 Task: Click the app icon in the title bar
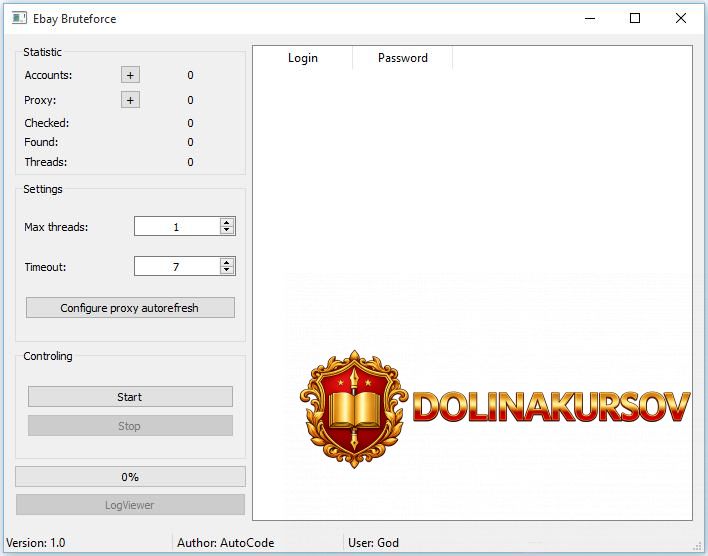19,18
